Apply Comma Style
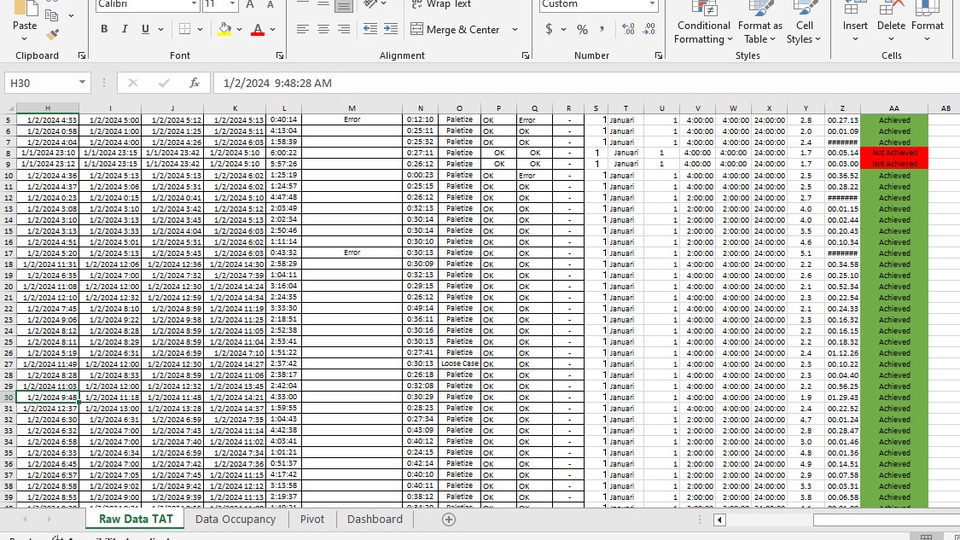This screenshot has height=540, width=960. pos(602,29)
